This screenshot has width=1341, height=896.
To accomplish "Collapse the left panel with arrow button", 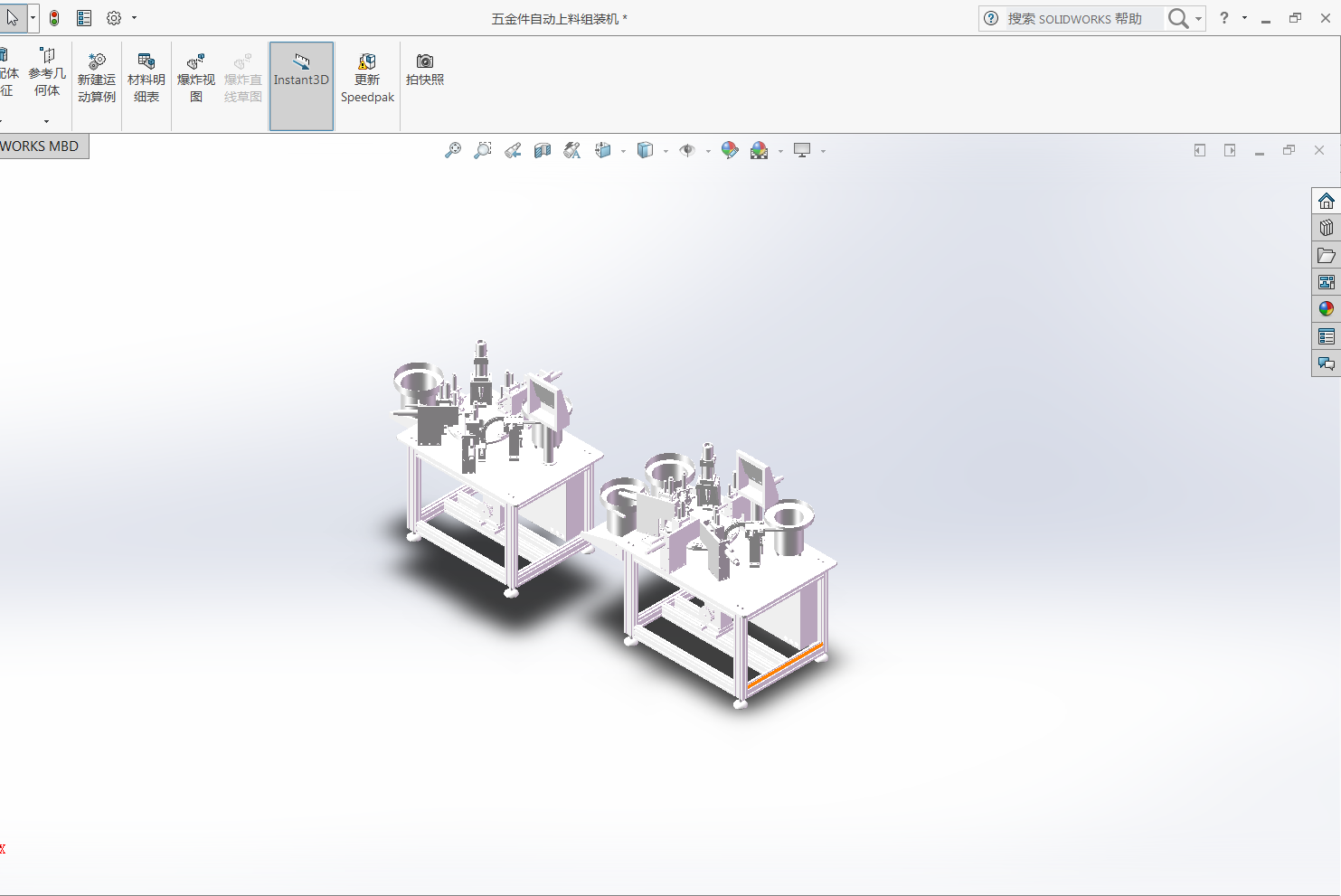I will click(1199, 151).
